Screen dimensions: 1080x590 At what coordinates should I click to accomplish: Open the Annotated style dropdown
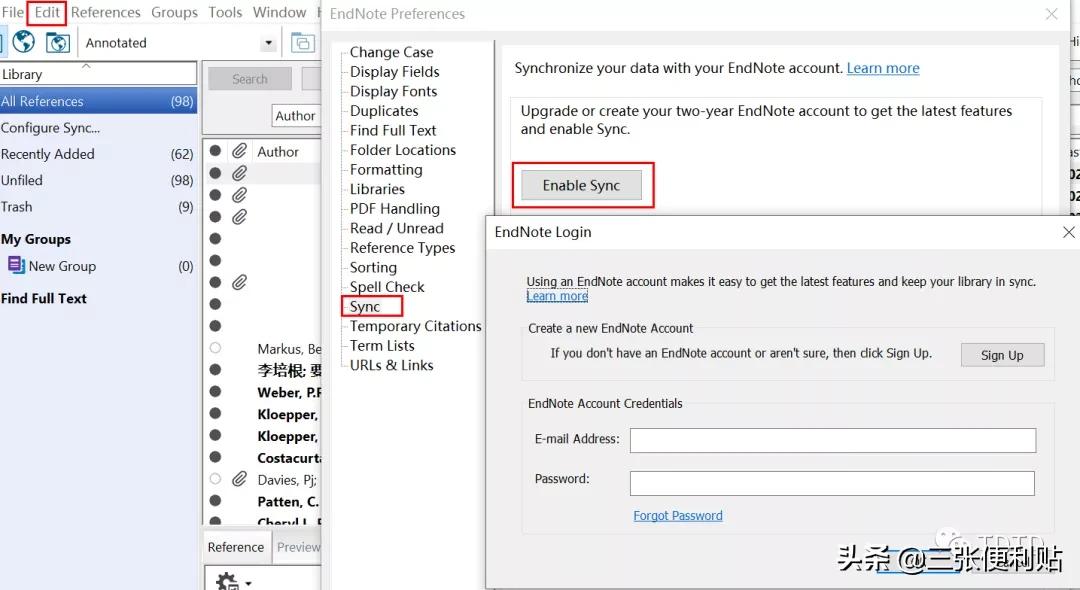tap(266, 42)
